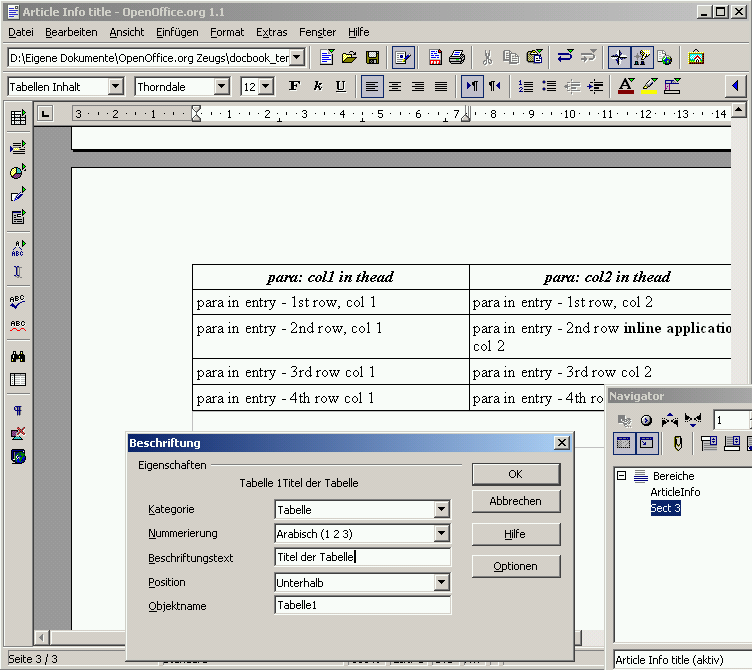Toggle nonprinting characters in left sidebar

tap(17, 410)
